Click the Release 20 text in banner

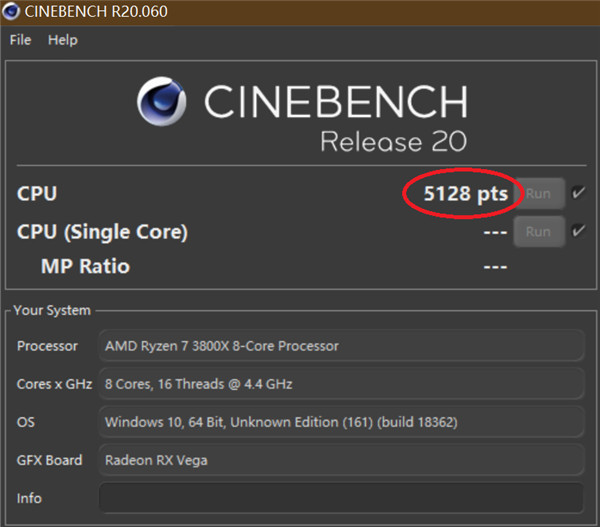(393, 141)
